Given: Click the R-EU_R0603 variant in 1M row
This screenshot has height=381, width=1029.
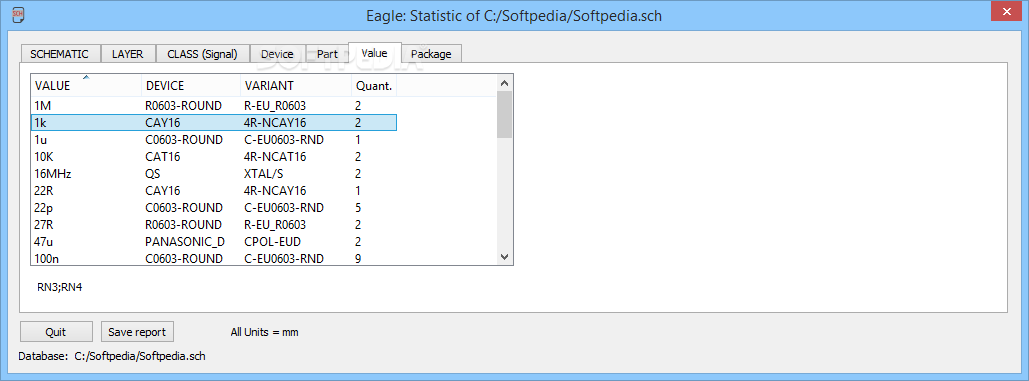Looking at the screenshot, I should point(274,106).
